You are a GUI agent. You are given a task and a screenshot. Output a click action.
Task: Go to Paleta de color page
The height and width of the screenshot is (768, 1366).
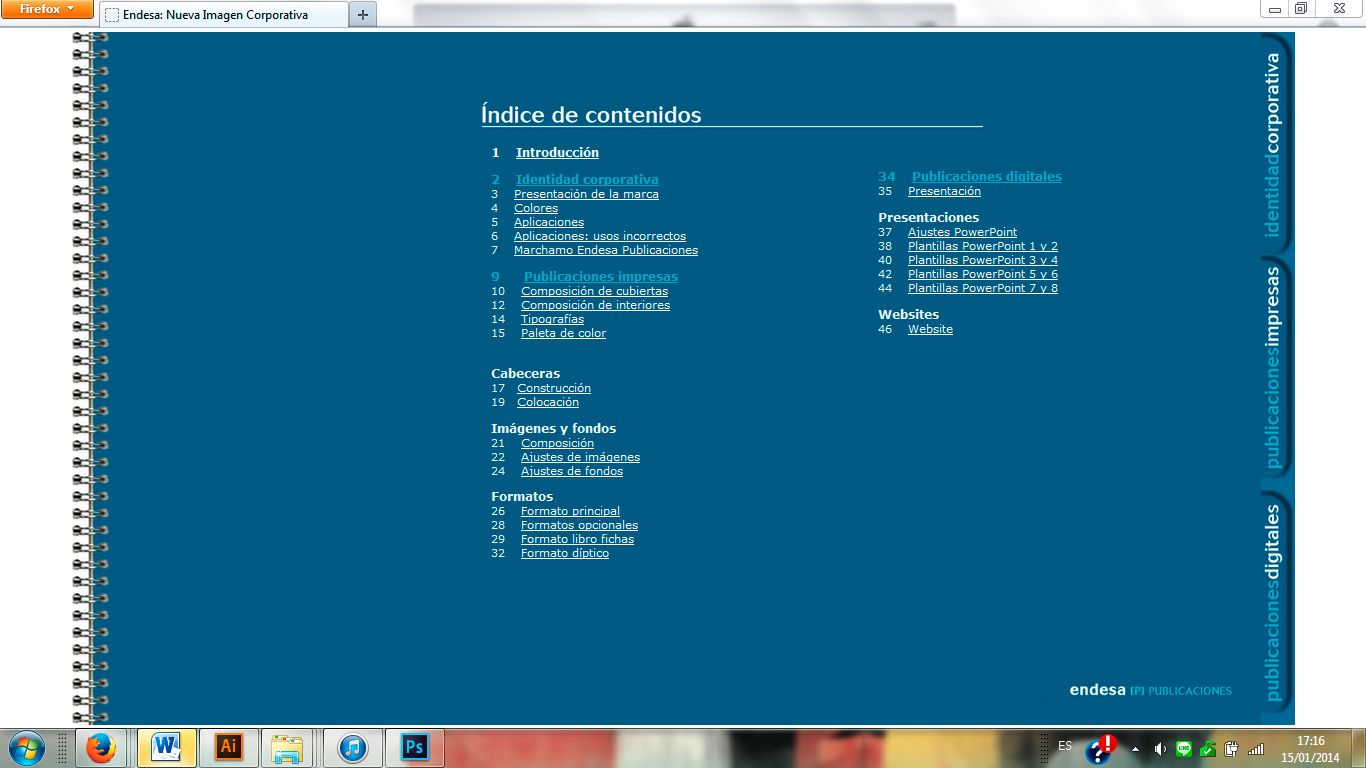tap(563, 333)
